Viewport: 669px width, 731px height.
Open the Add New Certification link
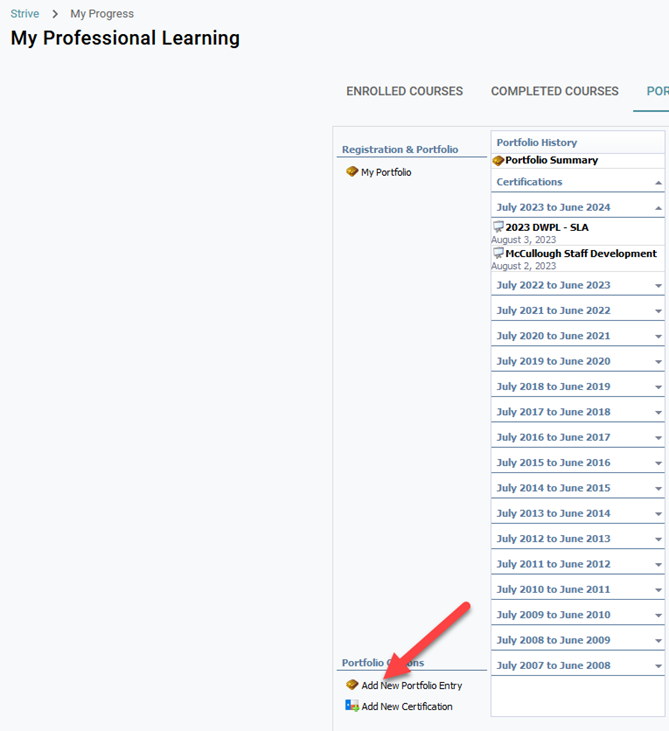click(407, 706)
